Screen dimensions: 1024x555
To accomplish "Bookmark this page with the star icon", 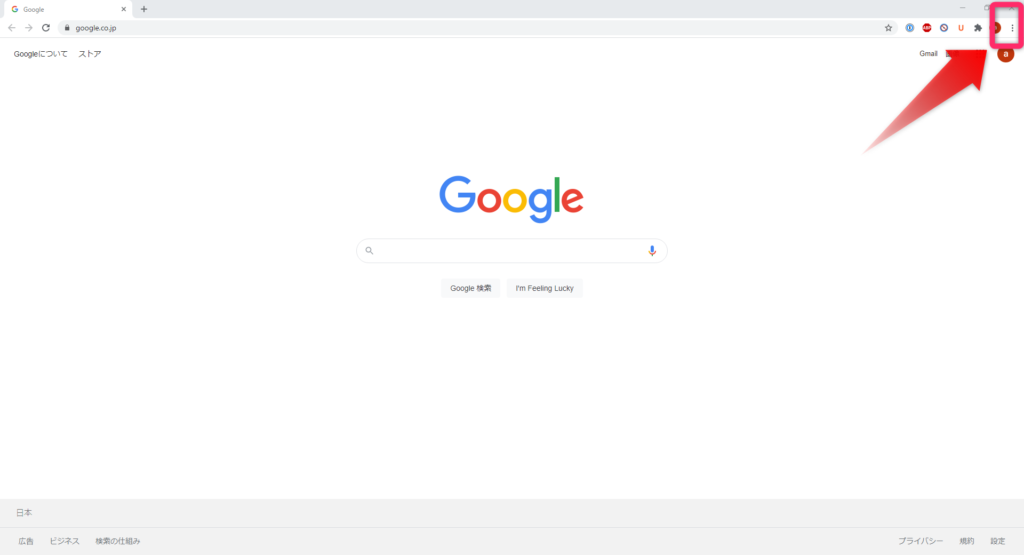I will pyautogui.click(x=888, y=28).
